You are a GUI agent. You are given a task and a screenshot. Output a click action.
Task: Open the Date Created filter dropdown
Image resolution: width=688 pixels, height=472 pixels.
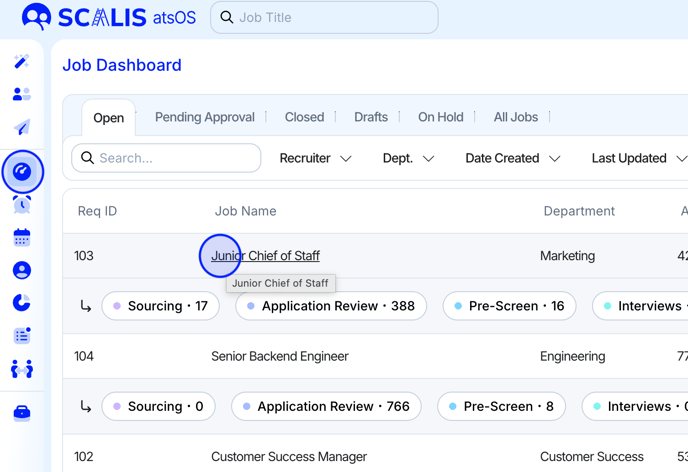(x=512, y=158)
